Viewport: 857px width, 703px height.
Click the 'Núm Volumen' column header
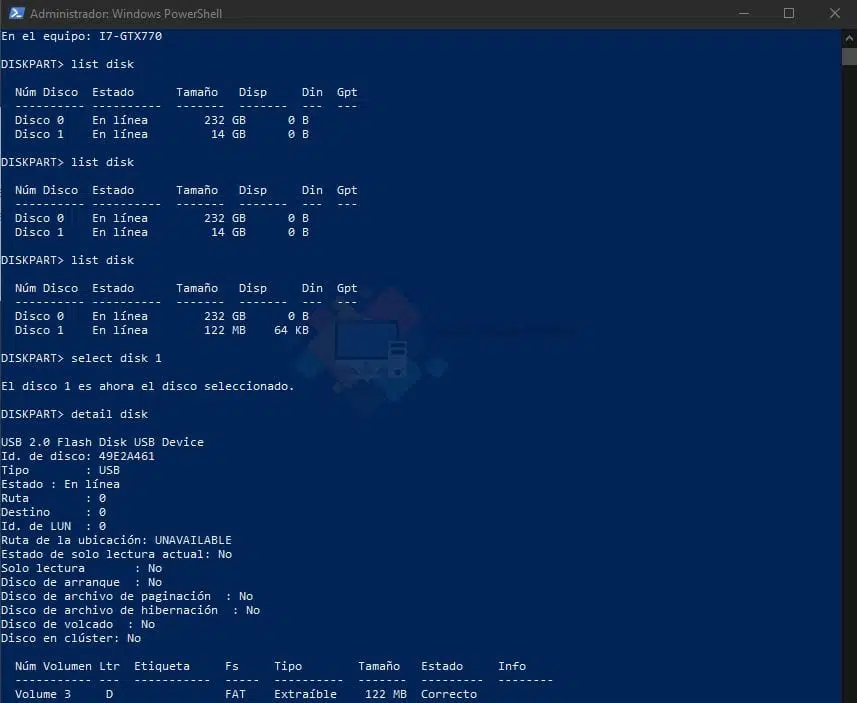(53, 666)
